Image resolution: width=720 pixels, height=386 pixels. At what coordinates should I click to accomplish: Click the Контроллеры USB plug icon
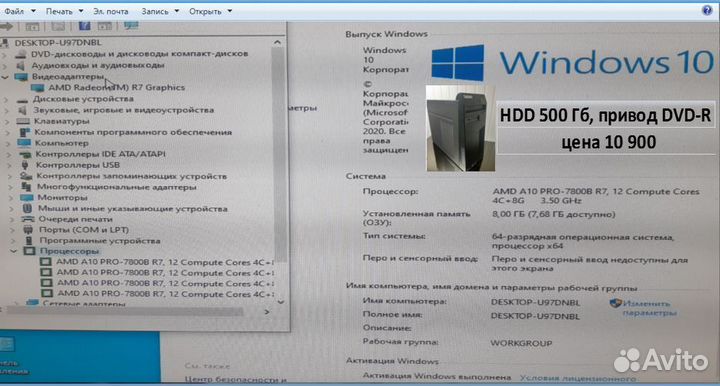[25, 165]
